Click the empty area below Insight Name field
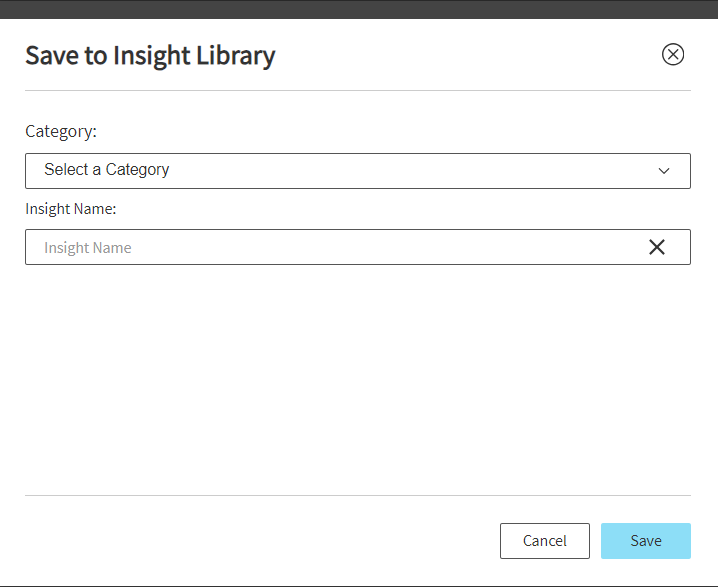Viewport: 718px width, 587px height. click(x=358, y=379)
